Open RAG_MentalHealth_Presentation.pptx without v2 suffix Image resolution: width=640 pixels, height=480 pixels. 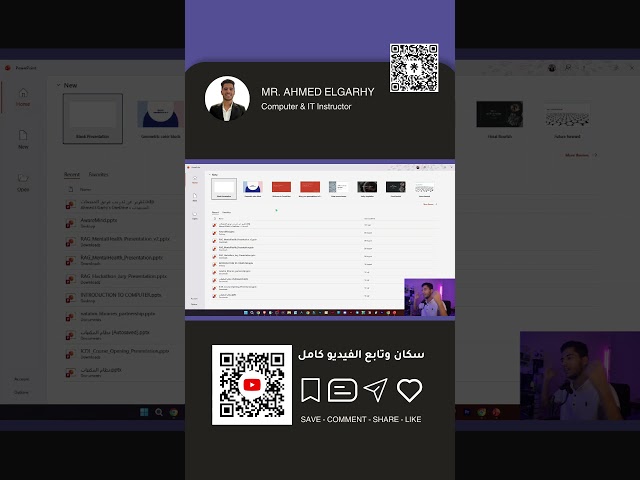click(x=122, y=258)
